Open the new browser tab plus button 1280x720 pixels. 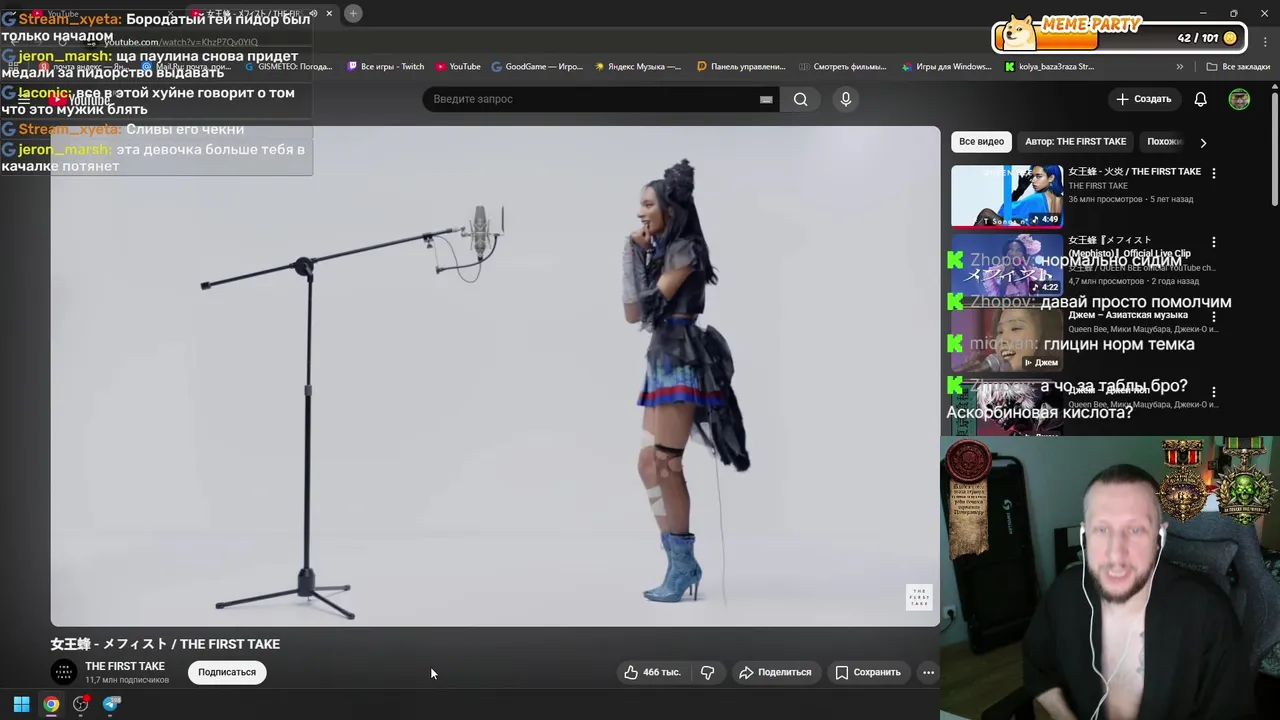tap(353, 13)
